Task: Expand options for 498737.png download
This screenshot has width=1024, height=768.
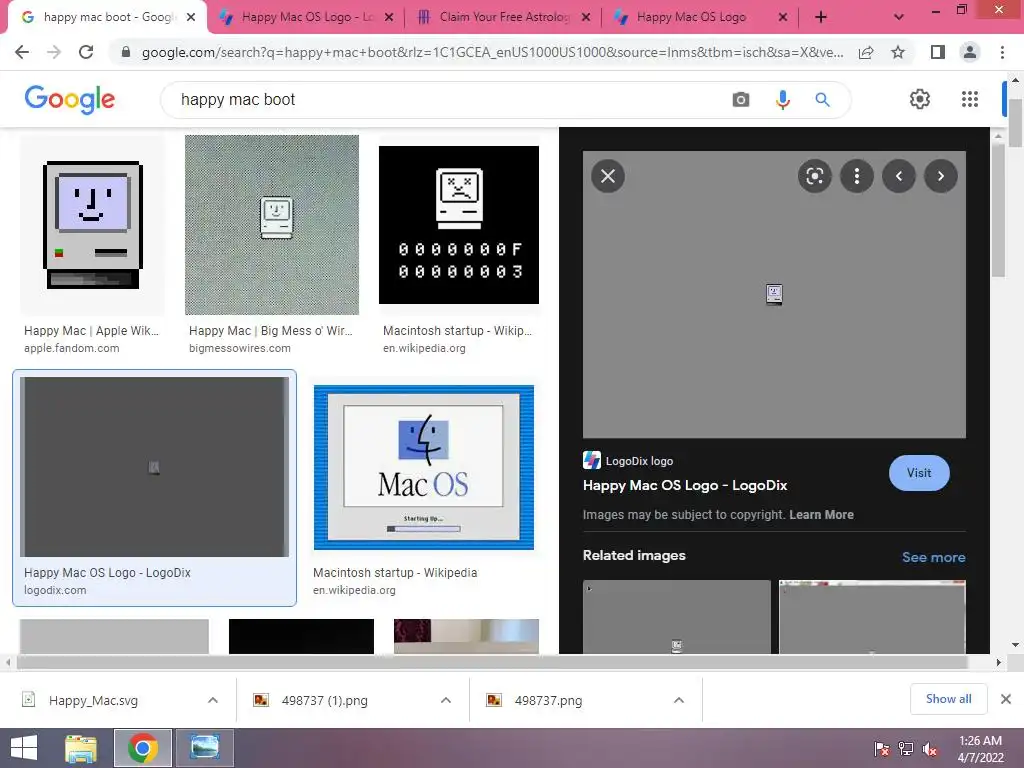Action: pos(679,700)
